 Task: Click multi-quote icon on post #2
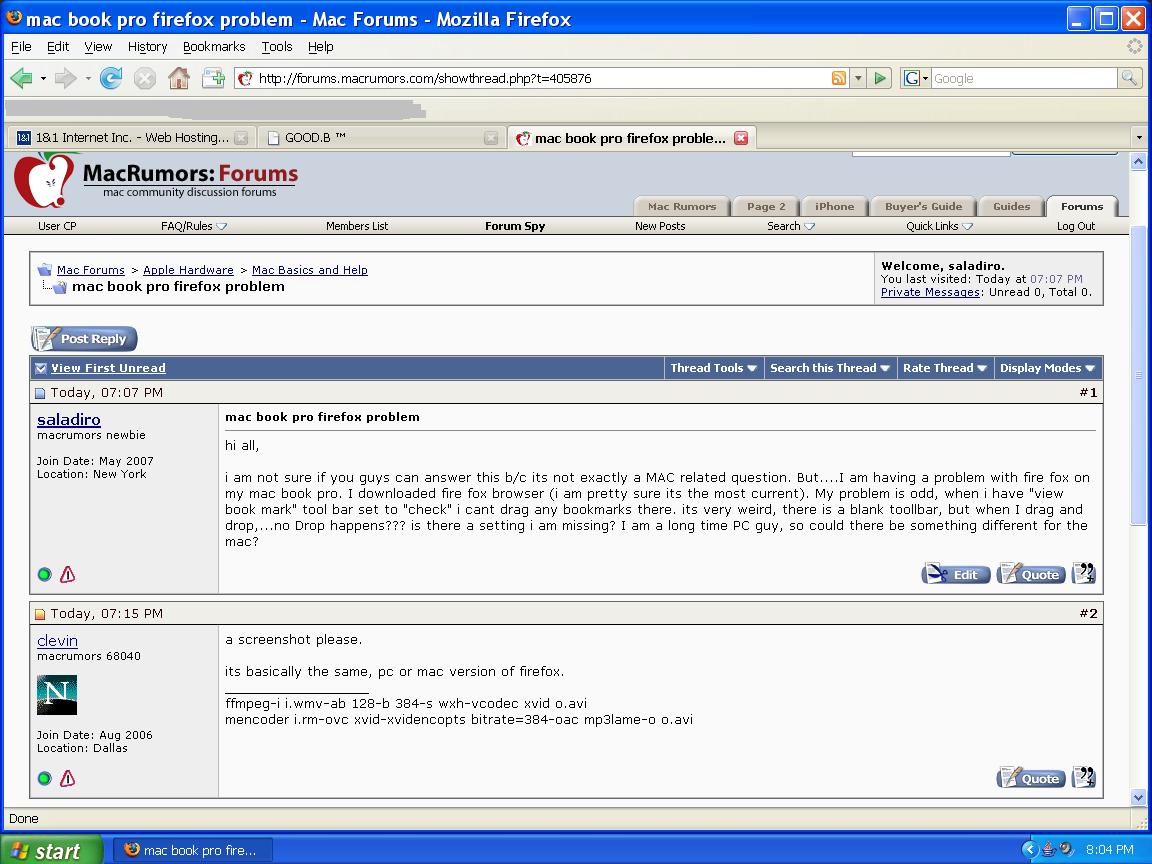(x=1084, y=777)
